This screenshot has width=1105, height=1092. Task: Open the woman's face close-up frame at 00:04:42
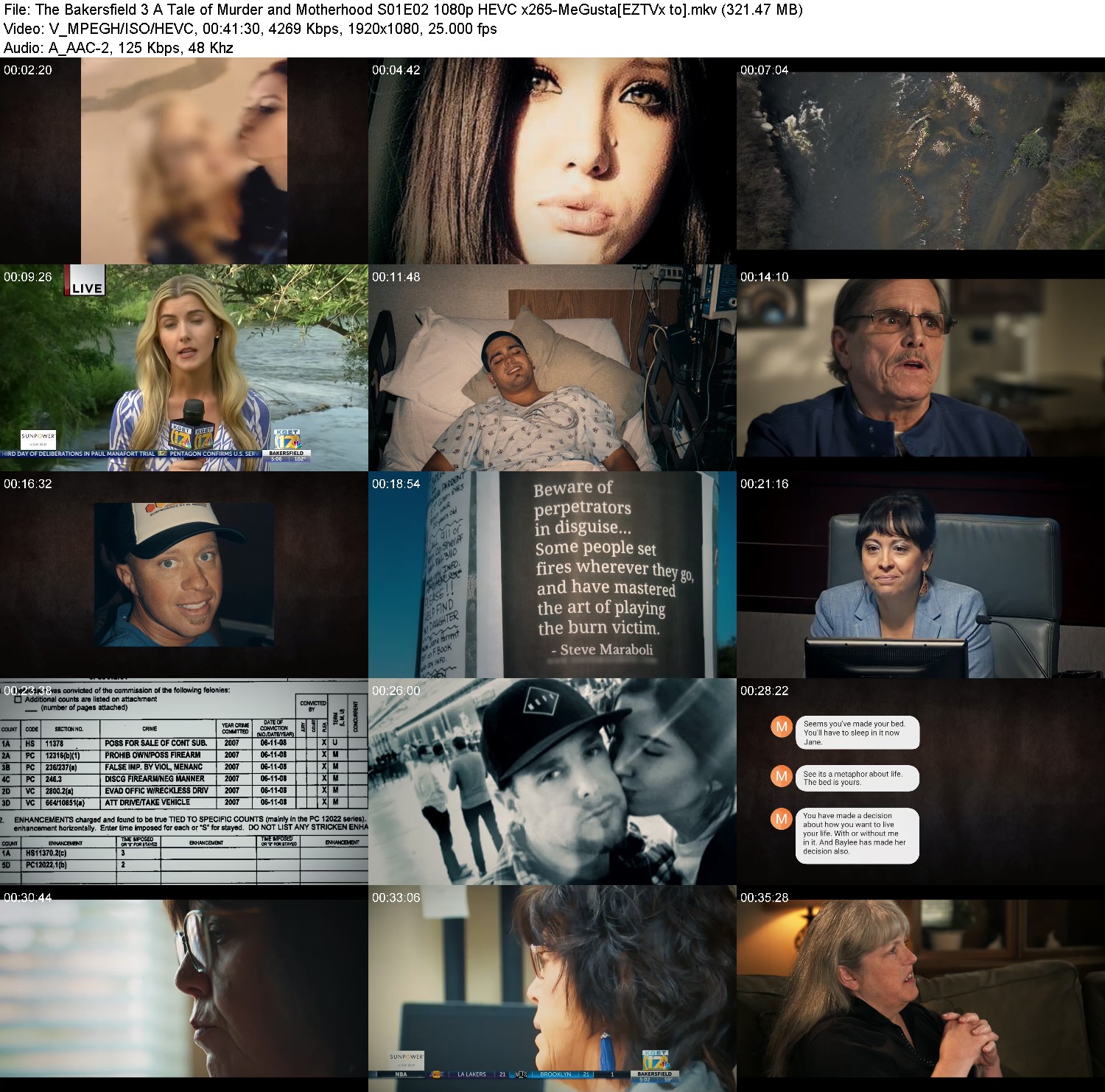[x=552, y=161]
